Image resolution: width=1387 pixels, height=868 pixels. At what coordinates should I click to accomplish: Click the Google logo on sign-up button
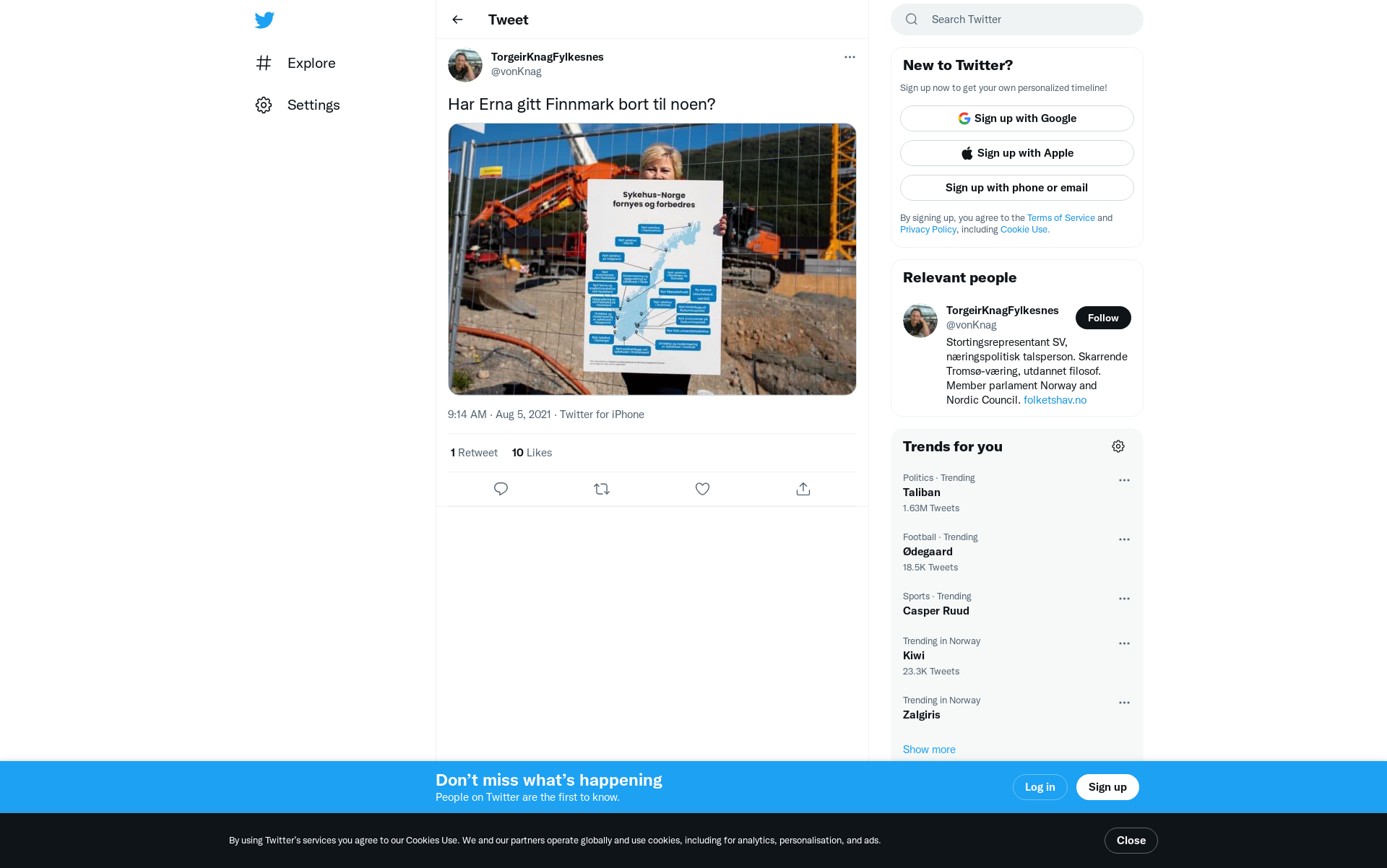(x=964, y=118)
